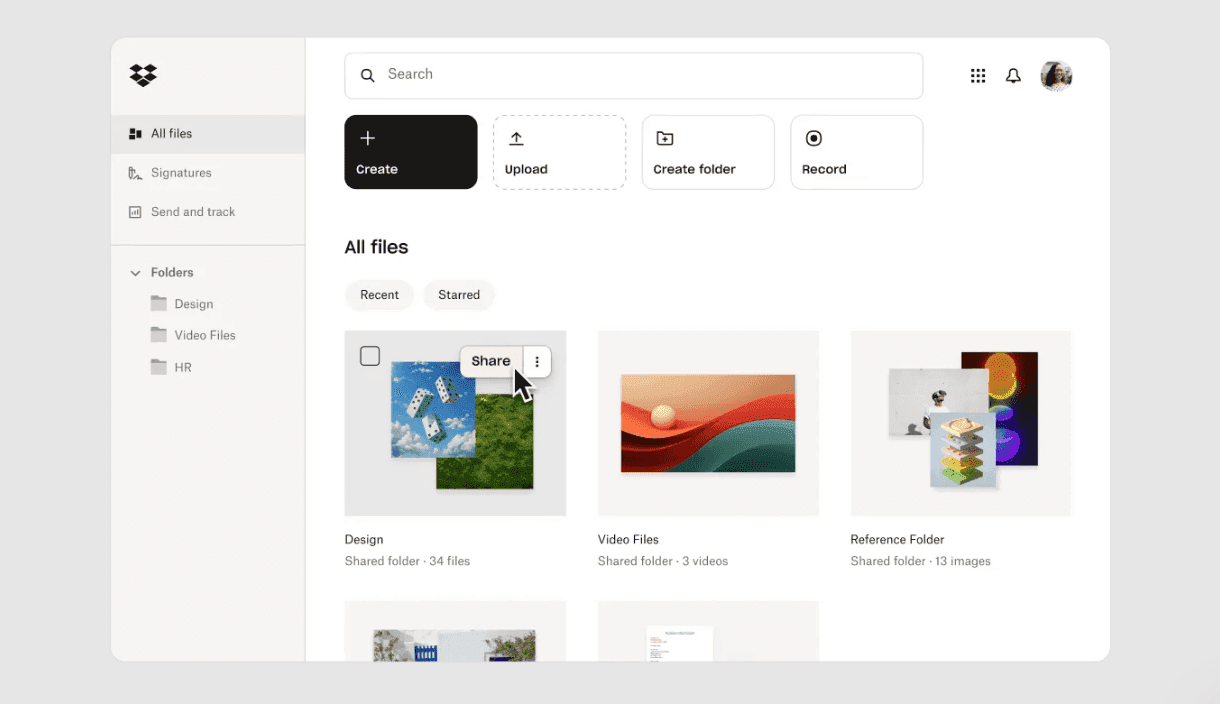Viewport: 1220px width, 704px height.
Task: Check the selection box on the Design folder card
Action: tap(370, 355)
